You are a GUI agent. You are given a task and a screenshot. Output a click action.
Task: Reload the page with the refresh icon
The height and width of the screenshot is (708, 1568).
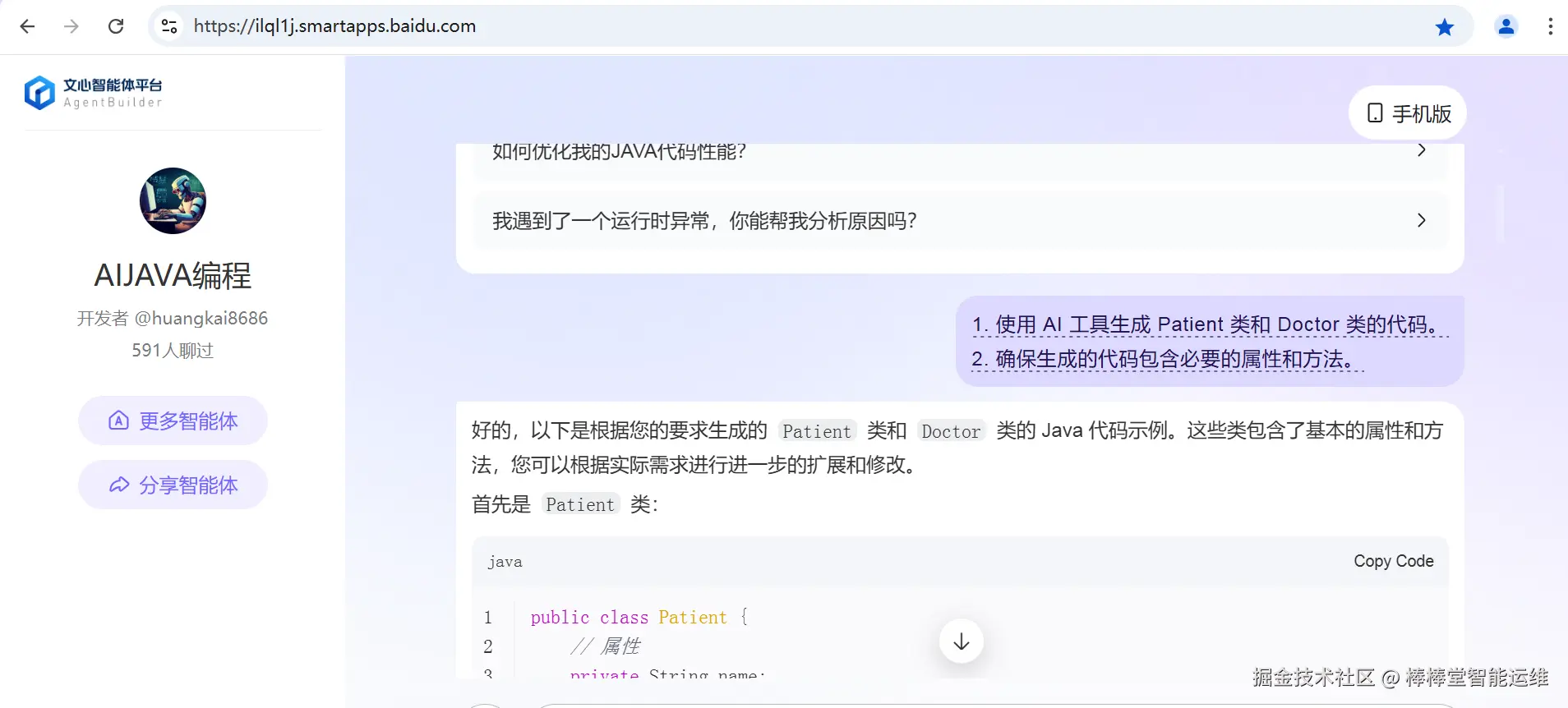(x=116, y=26)
